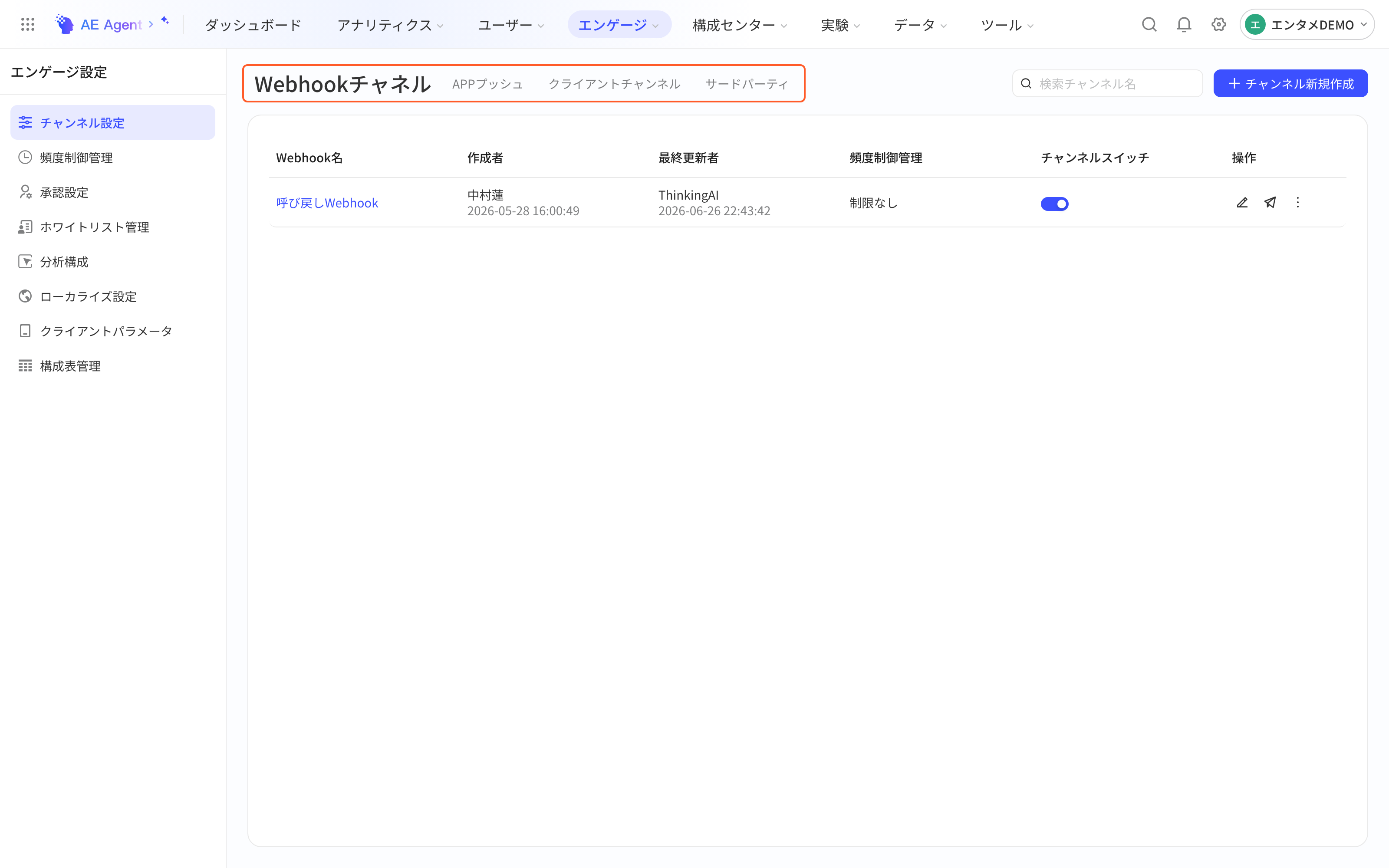
Task: Click the magnifier icon in channel search
Action: click(x=1026, y=84)
